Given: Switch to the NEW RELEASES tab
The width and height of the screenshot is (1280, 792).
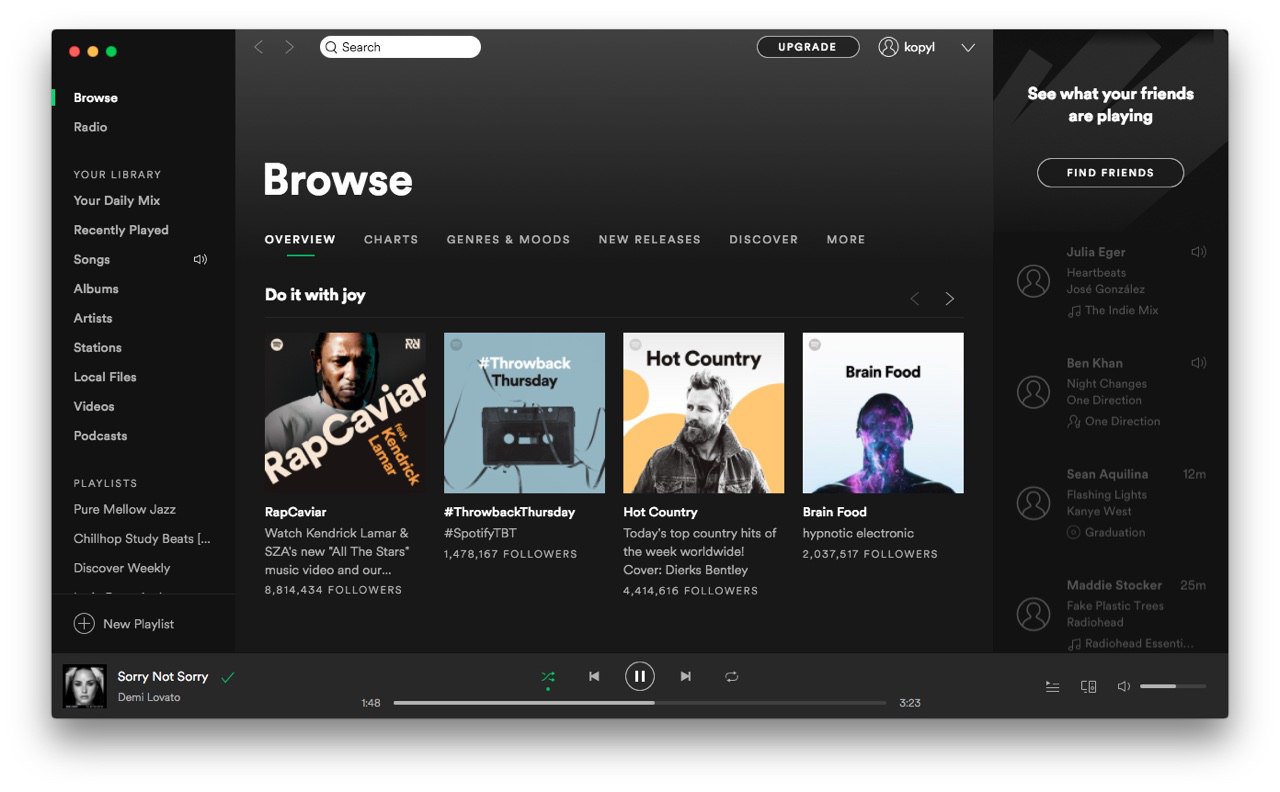Looking at the screenshot, I should pos(650,240).
